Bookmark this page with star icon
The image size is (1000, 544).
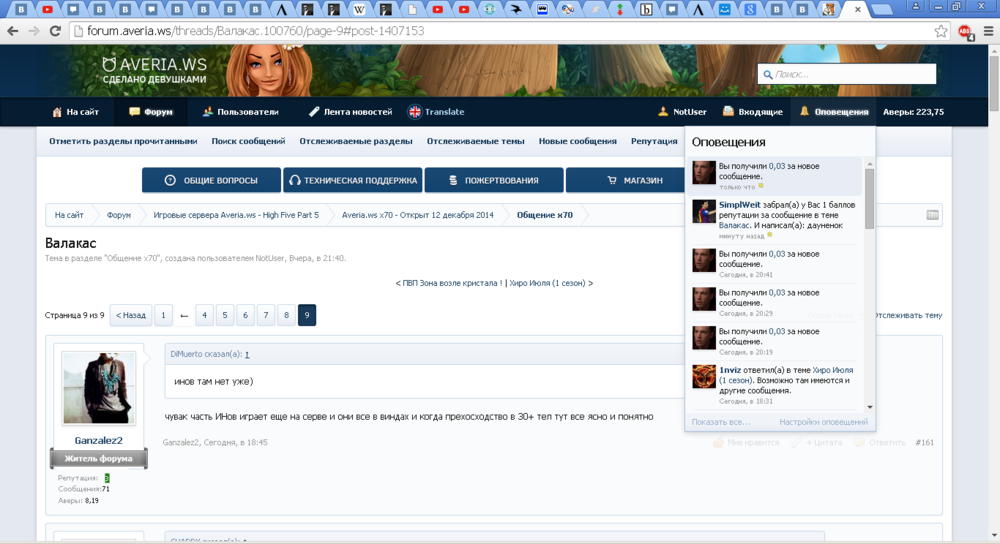(x=941, y=31)
